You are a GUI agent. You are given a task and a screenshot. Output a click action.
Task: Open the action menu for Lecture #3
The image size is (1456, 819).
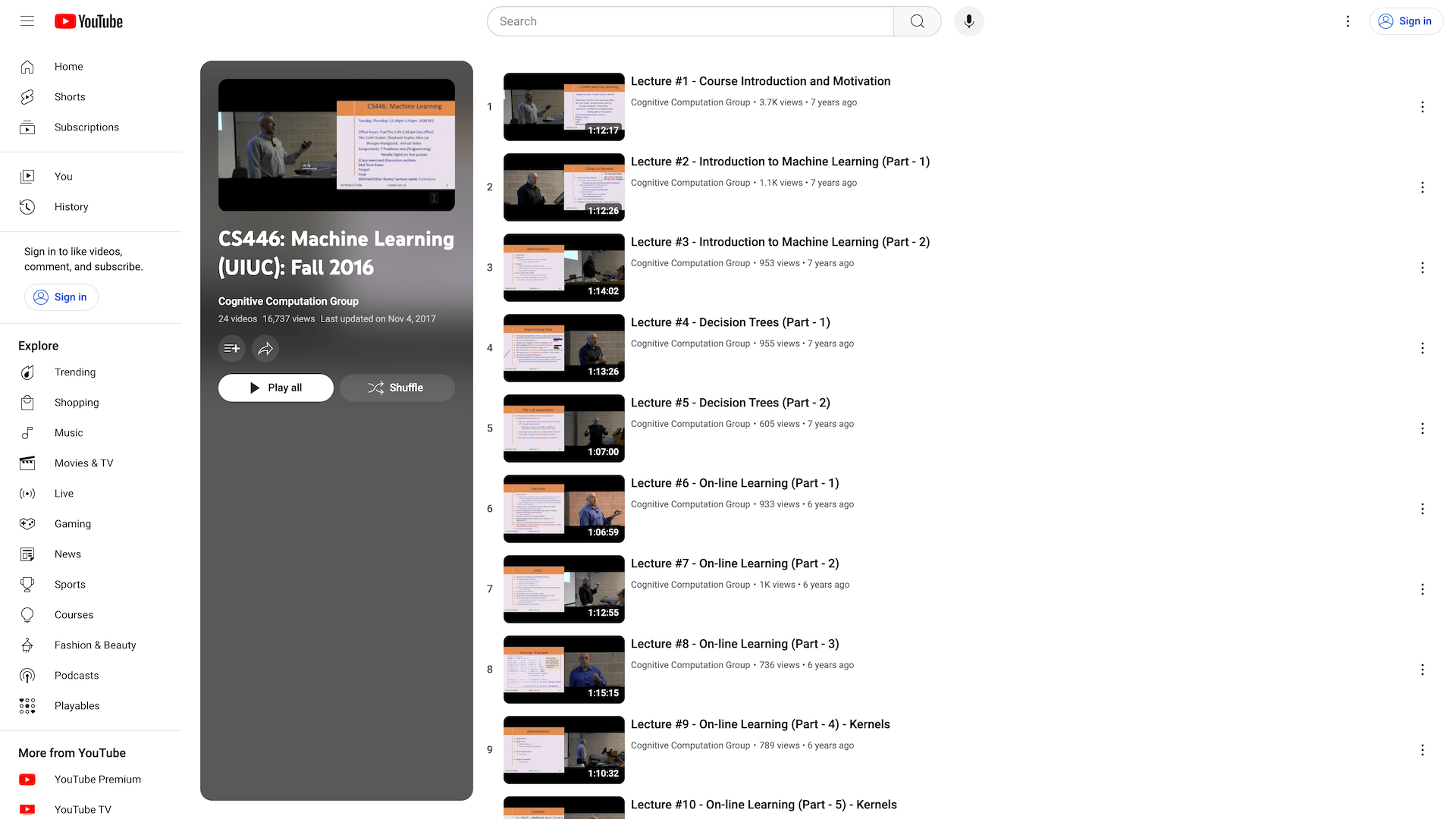coord(1423,268)
